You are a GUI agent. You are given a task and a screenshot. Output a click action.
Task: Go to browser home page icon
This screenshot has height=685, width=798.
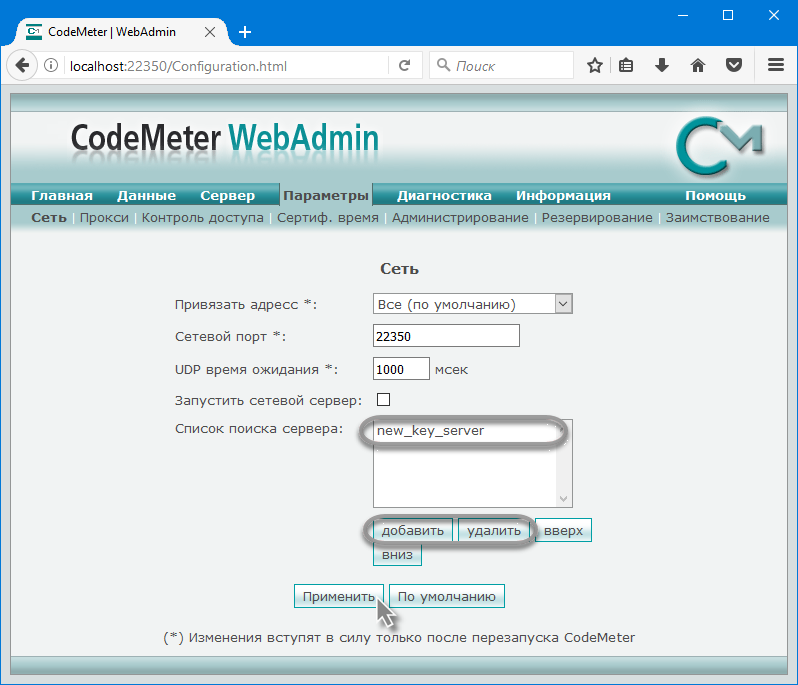click(698, 65)
